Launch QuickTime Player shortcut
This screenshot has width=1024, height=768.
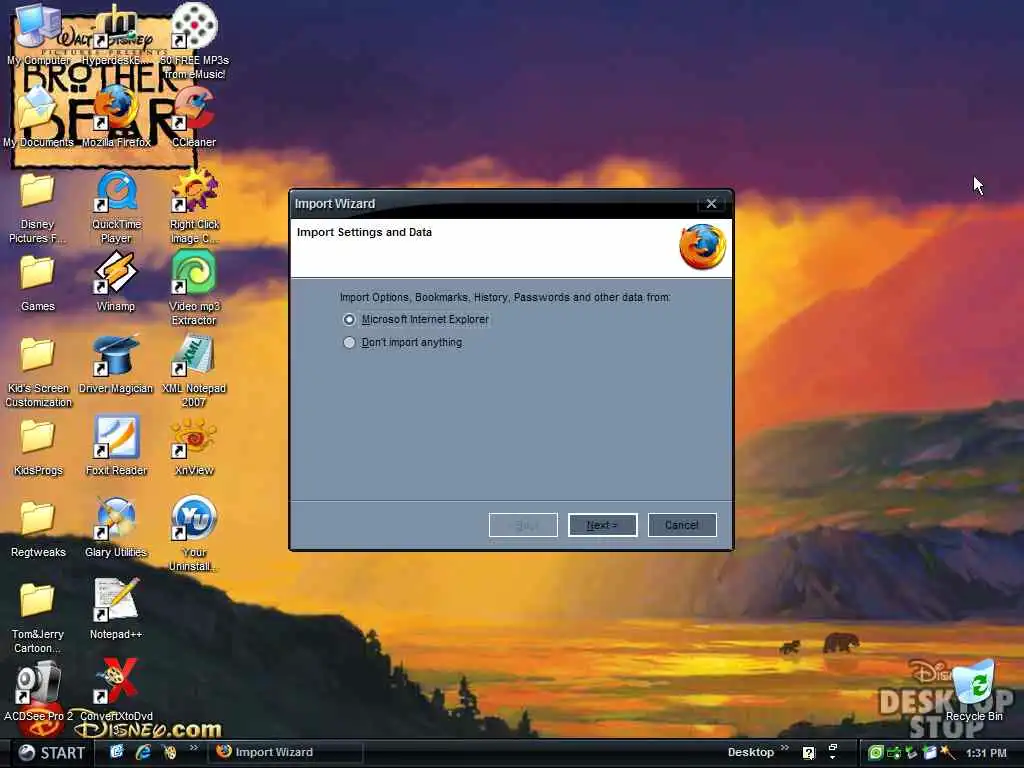point(116,206)
